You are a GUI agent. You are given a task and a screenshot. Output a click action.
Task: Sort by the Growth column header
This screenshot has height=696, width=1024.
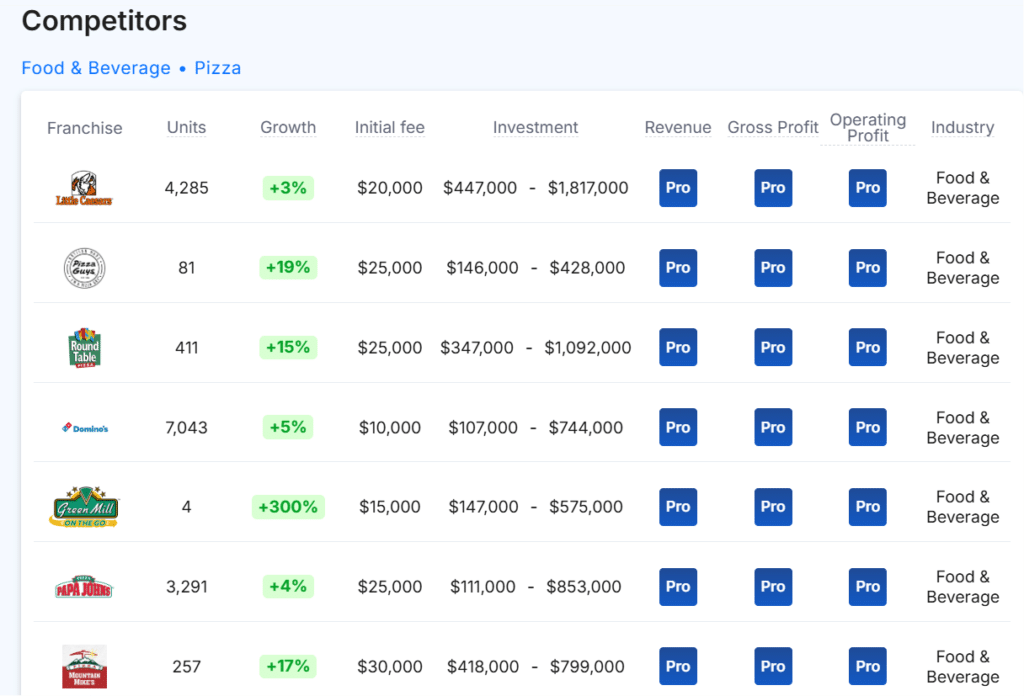pos(288,127)
